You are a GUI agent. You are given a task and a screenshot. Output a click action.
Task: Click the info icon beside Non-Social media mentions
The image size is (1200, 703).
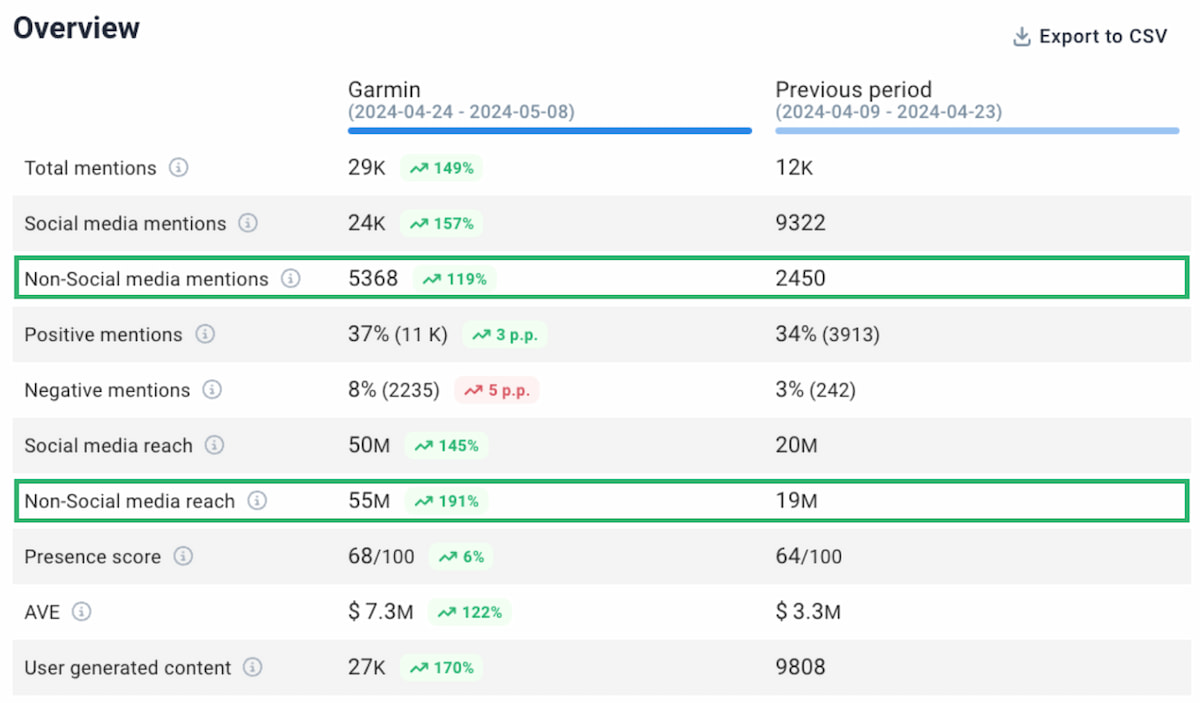(290, 279)
